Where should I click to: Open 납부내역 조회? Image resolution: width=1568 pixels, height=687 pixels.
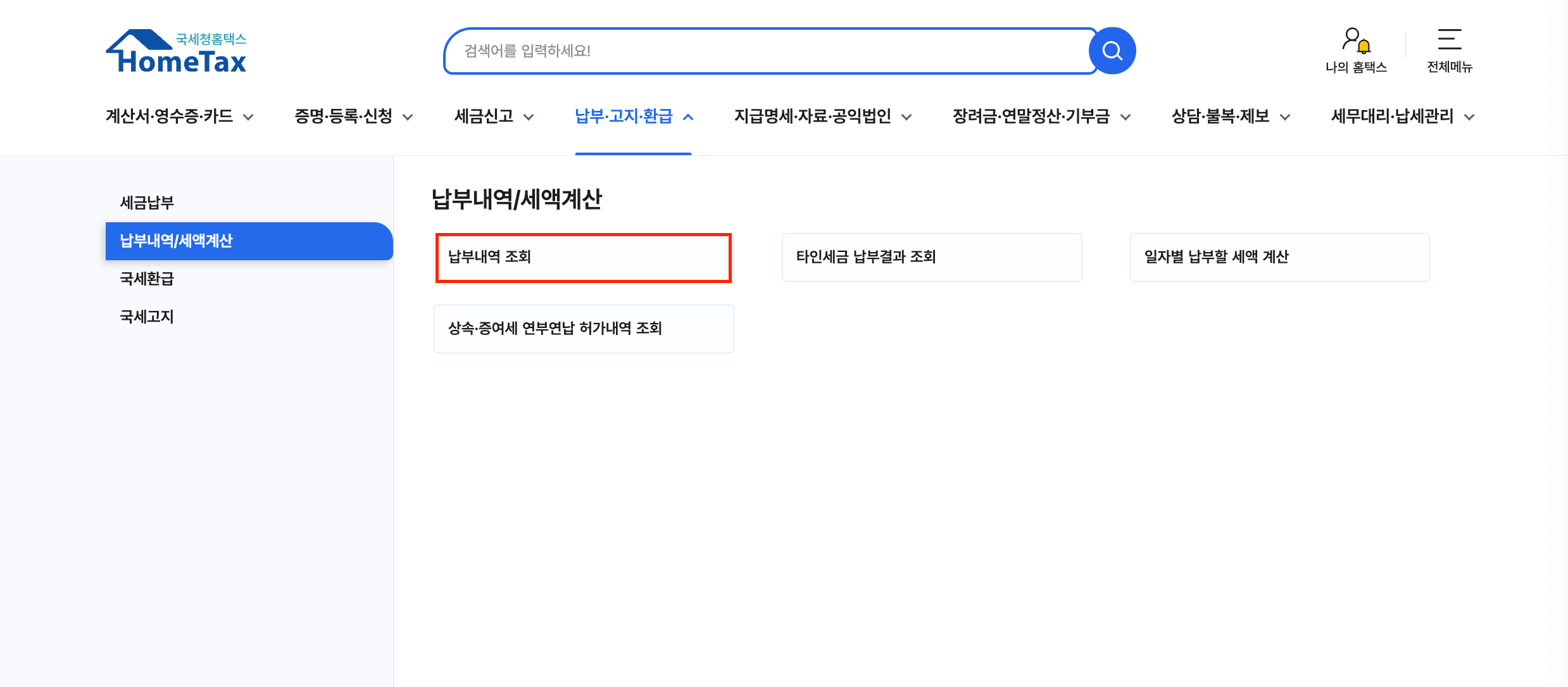tap(583, 257)
